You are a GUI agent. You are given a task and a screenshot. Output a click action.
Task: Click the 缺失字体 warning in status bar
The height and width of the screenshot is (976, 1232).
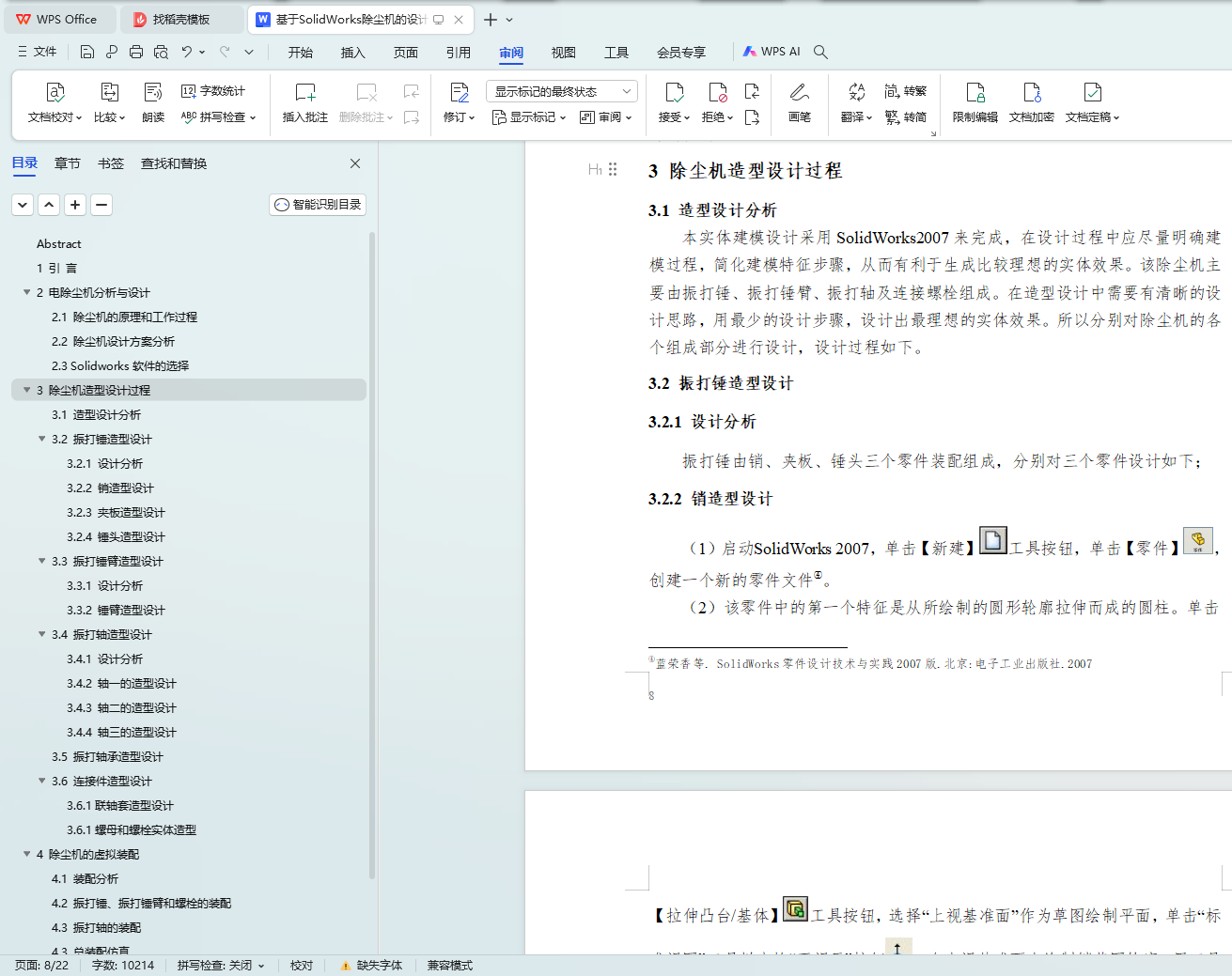[x=372, y=966]
